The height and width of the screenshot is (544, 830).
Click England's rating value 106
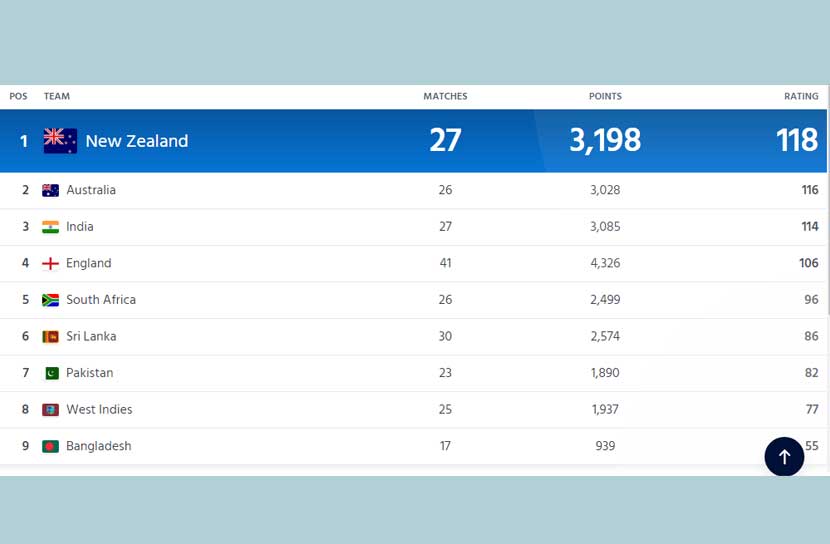[809, 263]
